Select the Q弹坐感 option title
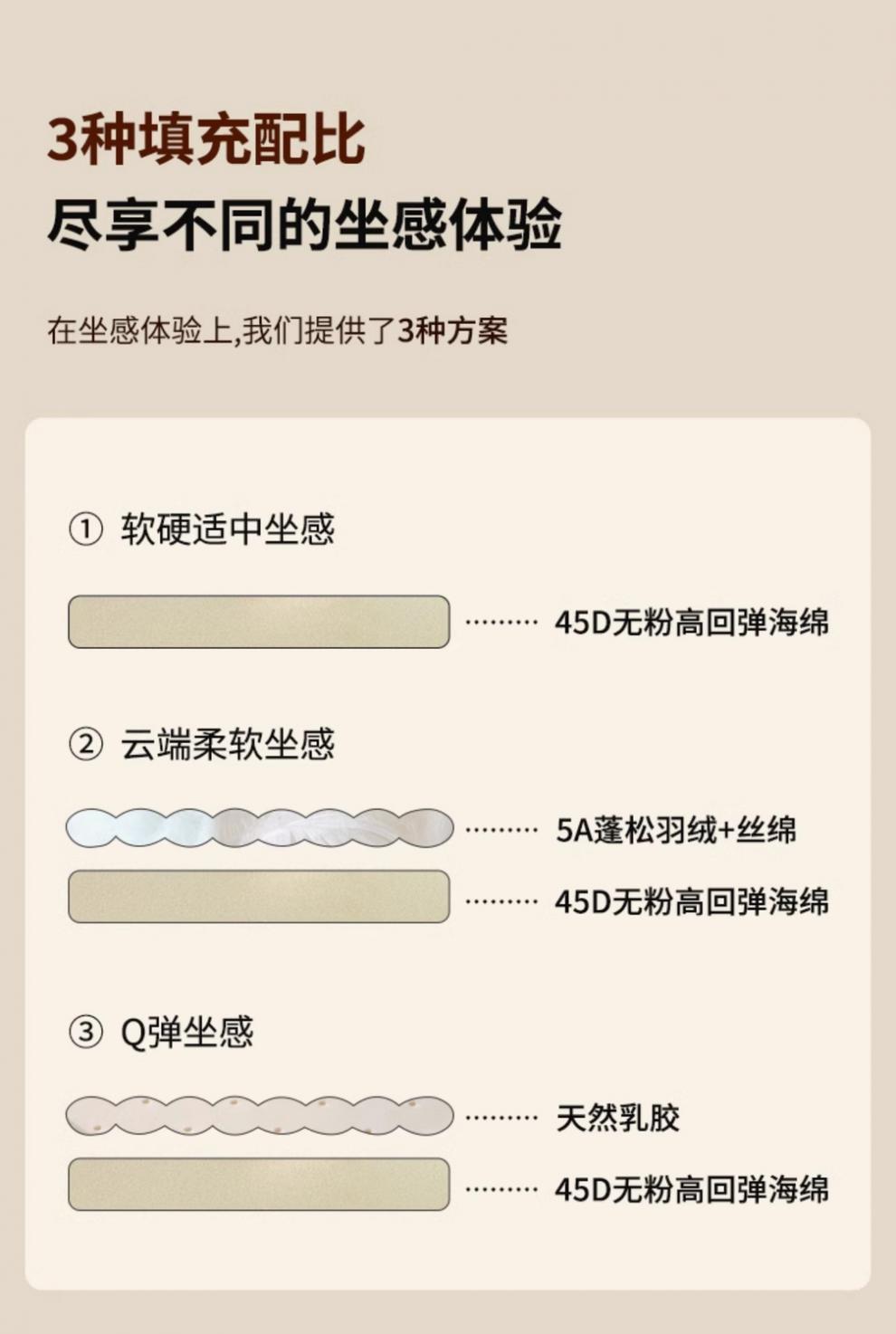 pos(187,1032)
